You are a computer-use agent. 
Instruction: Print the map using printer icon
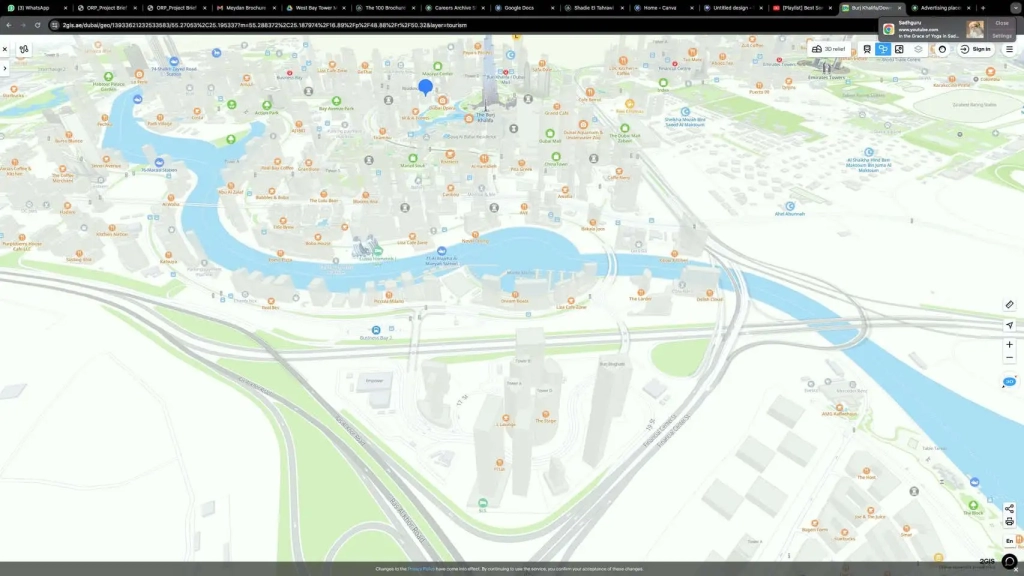(x=1009, y=522)
